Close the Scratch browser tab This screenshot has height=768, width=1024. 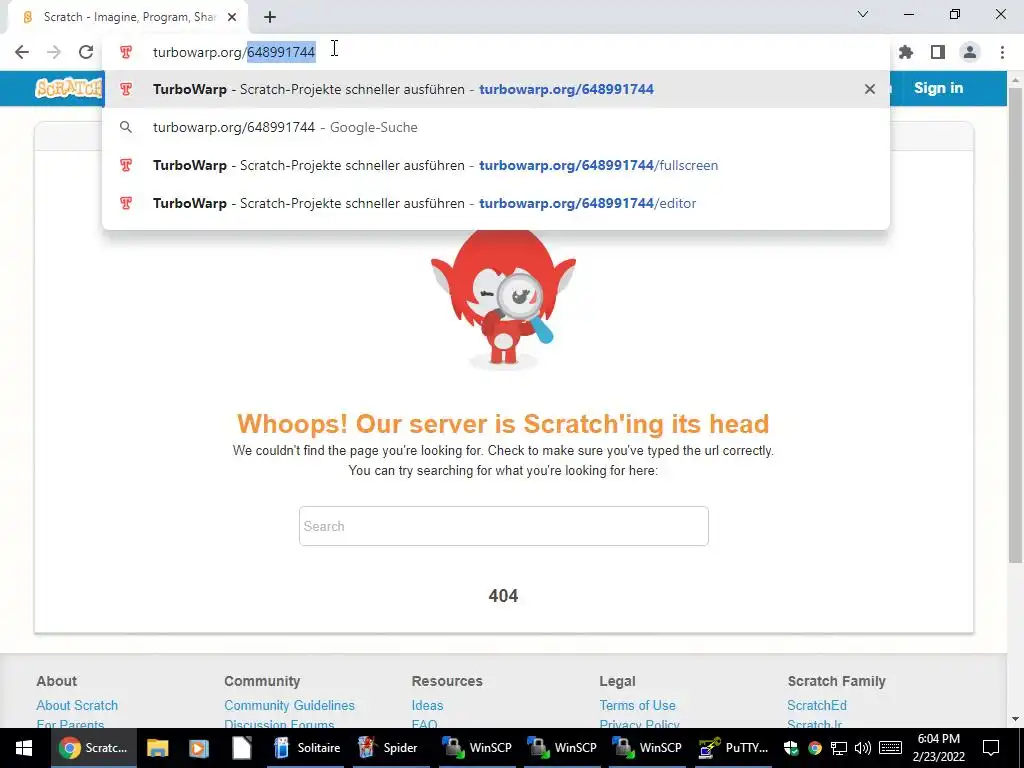(232, 17)
